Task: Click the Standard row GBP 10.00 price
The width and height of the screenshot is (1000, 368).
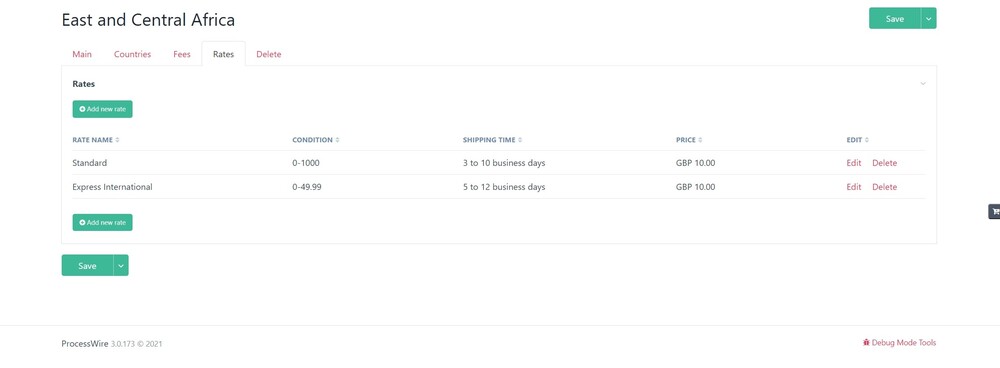Action: [696, 163]
